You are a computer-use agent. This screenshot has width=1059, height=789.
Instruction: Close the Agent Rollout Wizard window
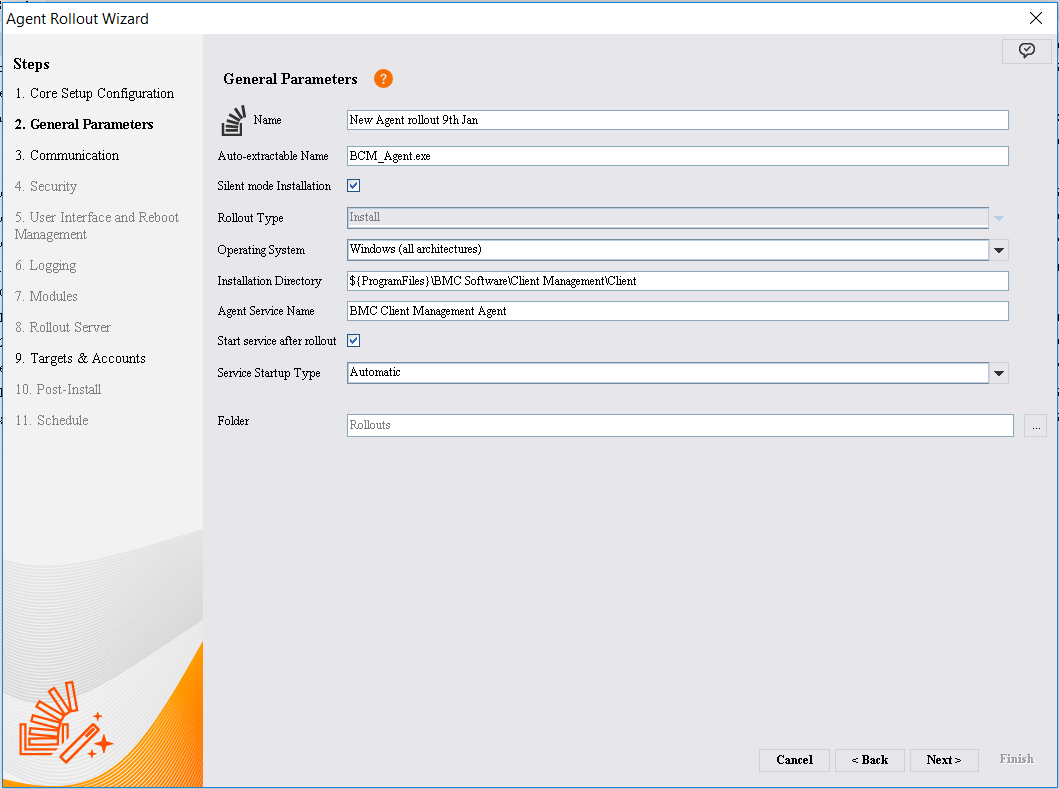pos(1035,18)
